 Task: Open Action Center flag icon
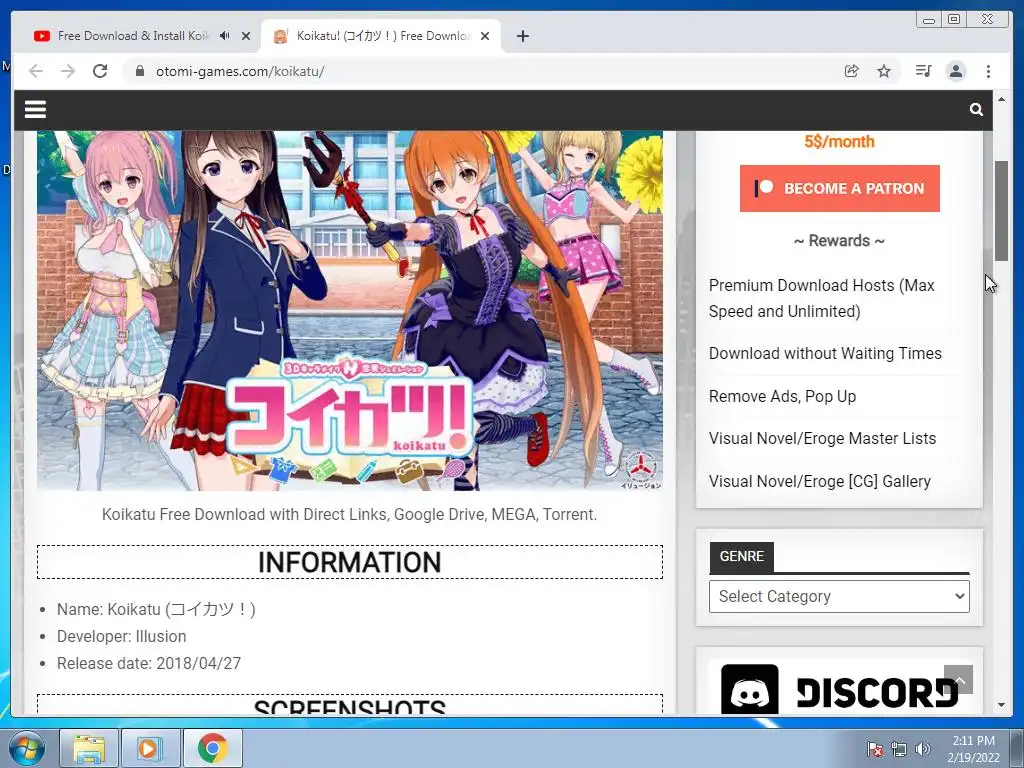874,749
